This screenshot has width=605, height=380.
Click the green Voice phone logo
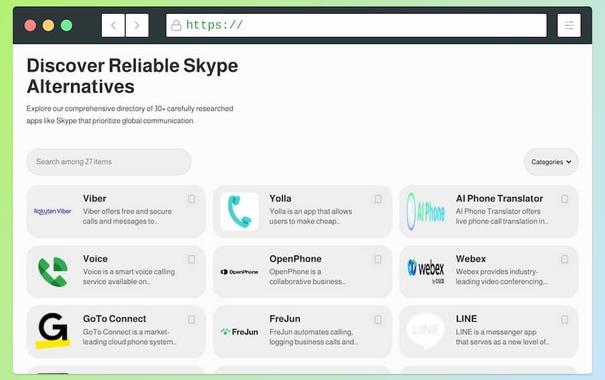coord(53,272)
